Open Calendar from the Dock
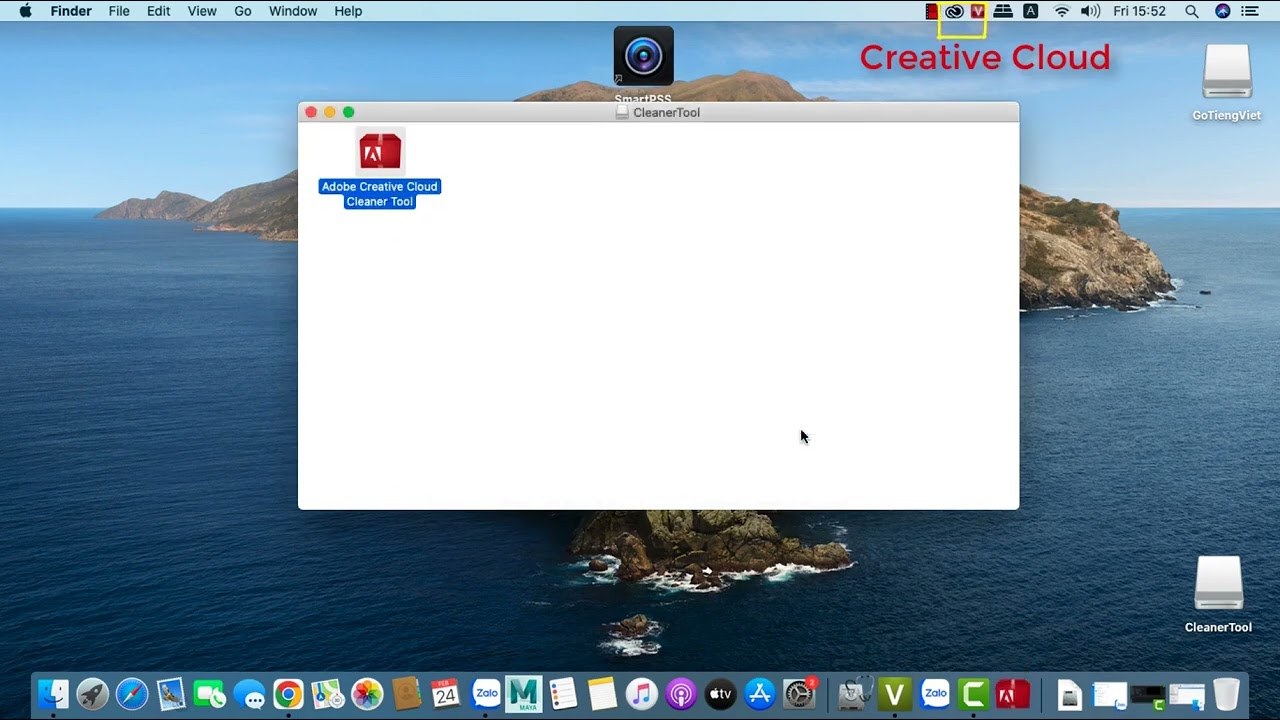The height and width of the screenshot is (720, 1280). pyautogui.click(x=445, y=693)
